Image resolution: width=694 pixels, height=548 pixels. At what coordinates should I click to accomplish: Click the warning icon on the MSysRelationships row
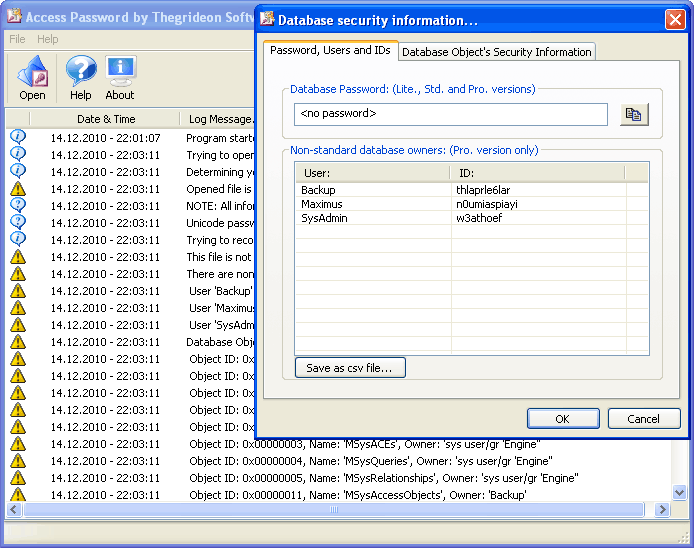click(18, 478)
